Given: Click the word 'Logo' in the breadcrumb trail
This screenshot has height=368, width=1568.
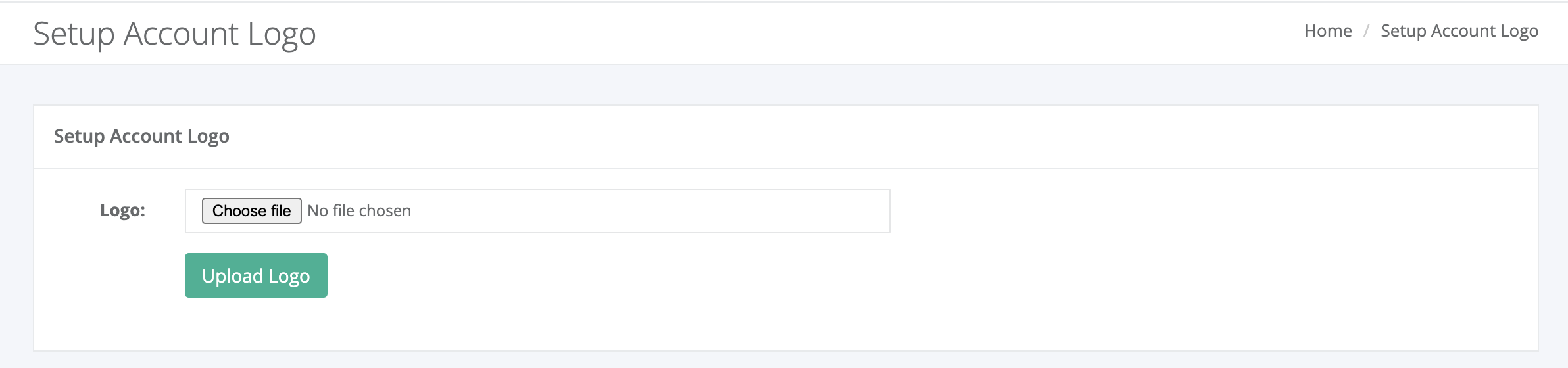Looking at the screenshot, I should [x=1519, y=32].
